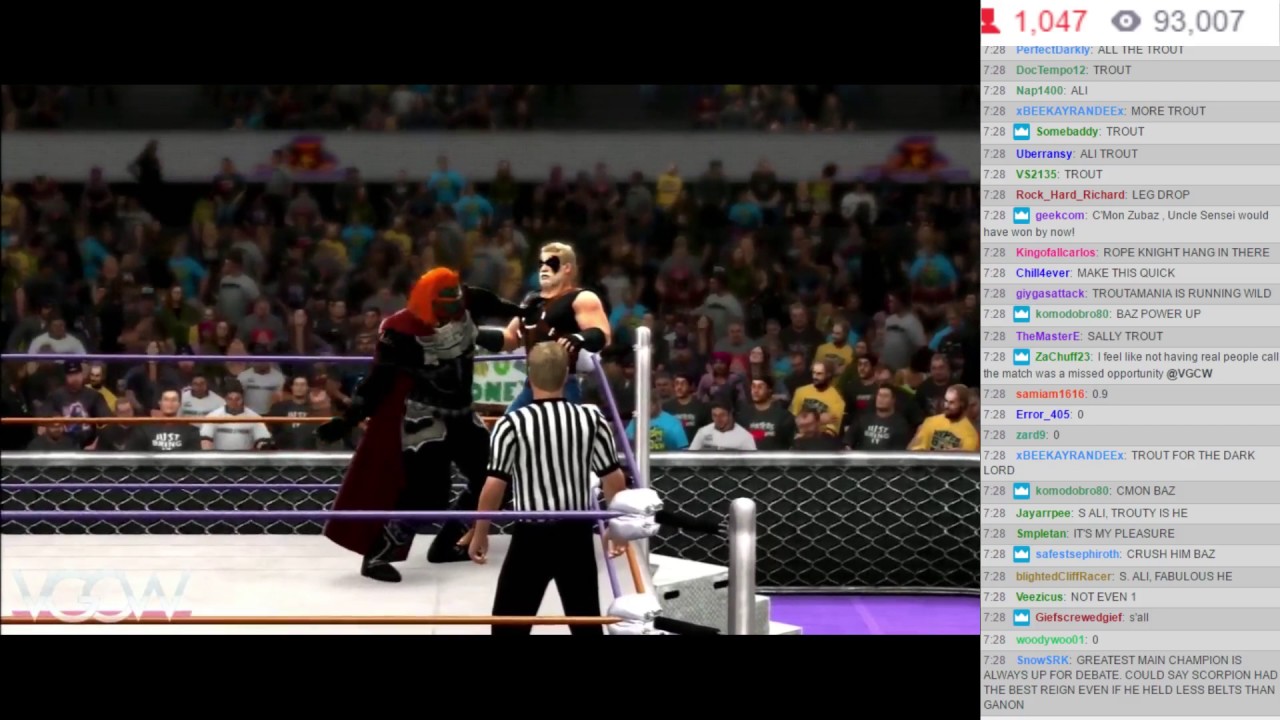Click the 'CRUSH HIM BAZ' chat message
1280x720 pixels.
click(1171, 554)
